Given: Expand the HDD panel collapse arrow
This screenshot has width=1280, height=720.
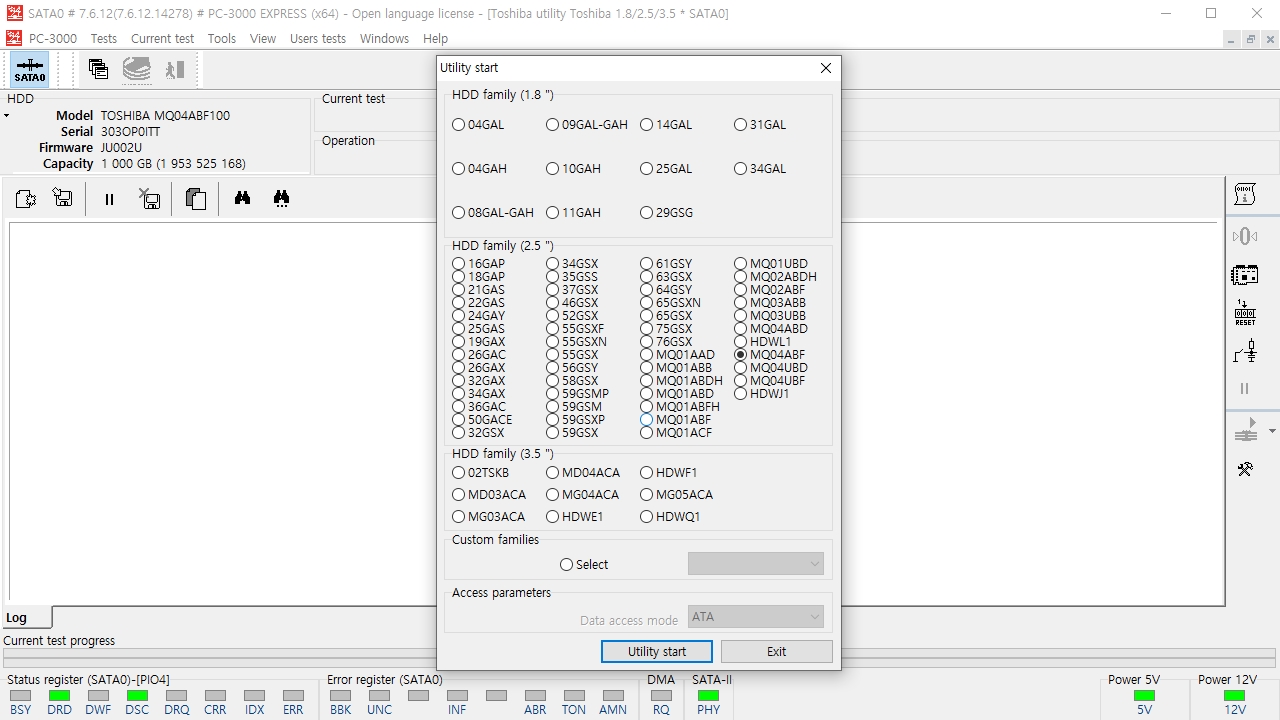Looking at the screenshot, I should [x=6, y=116].
